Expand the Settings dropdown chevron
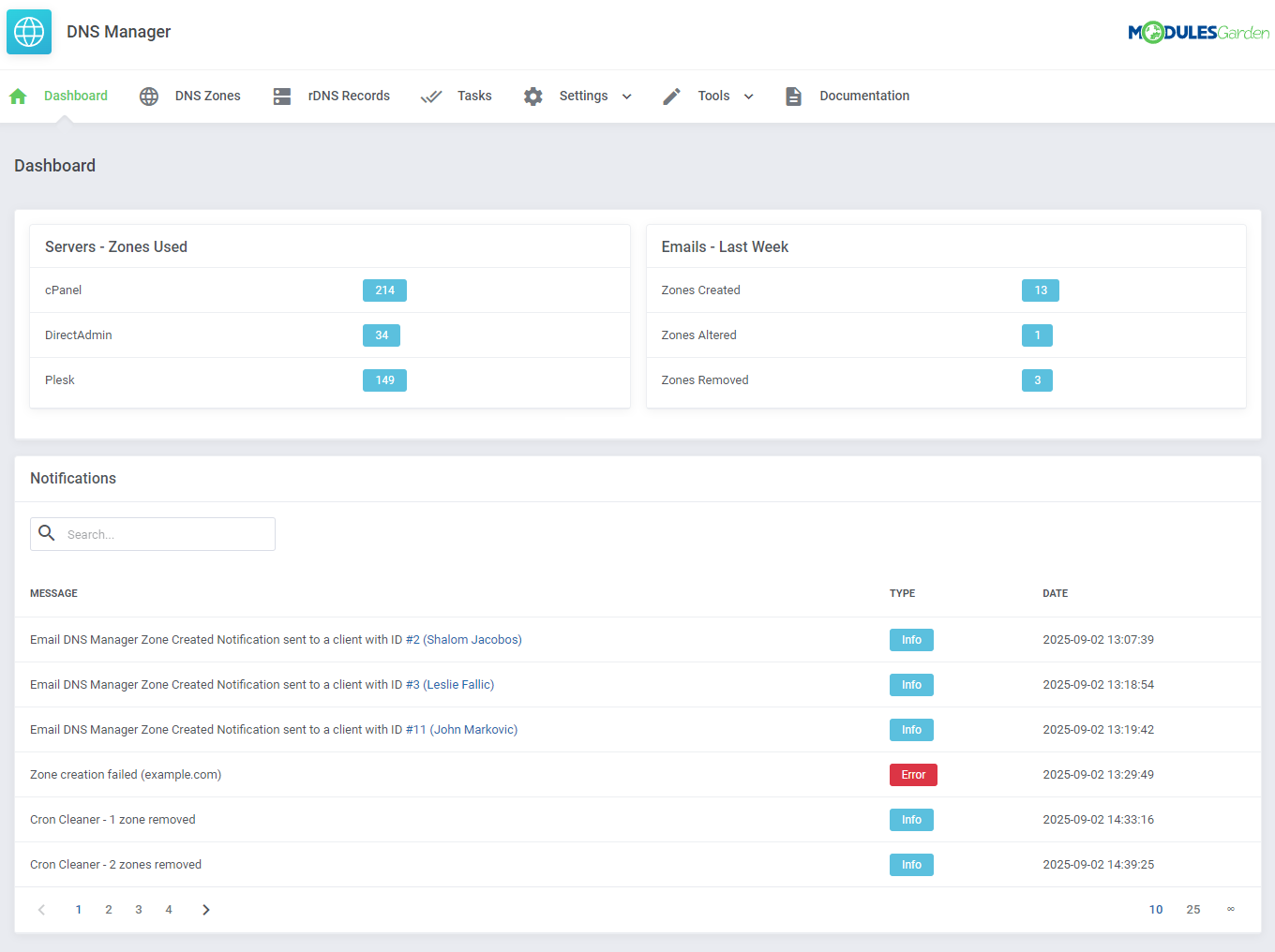 coord(628,97)
